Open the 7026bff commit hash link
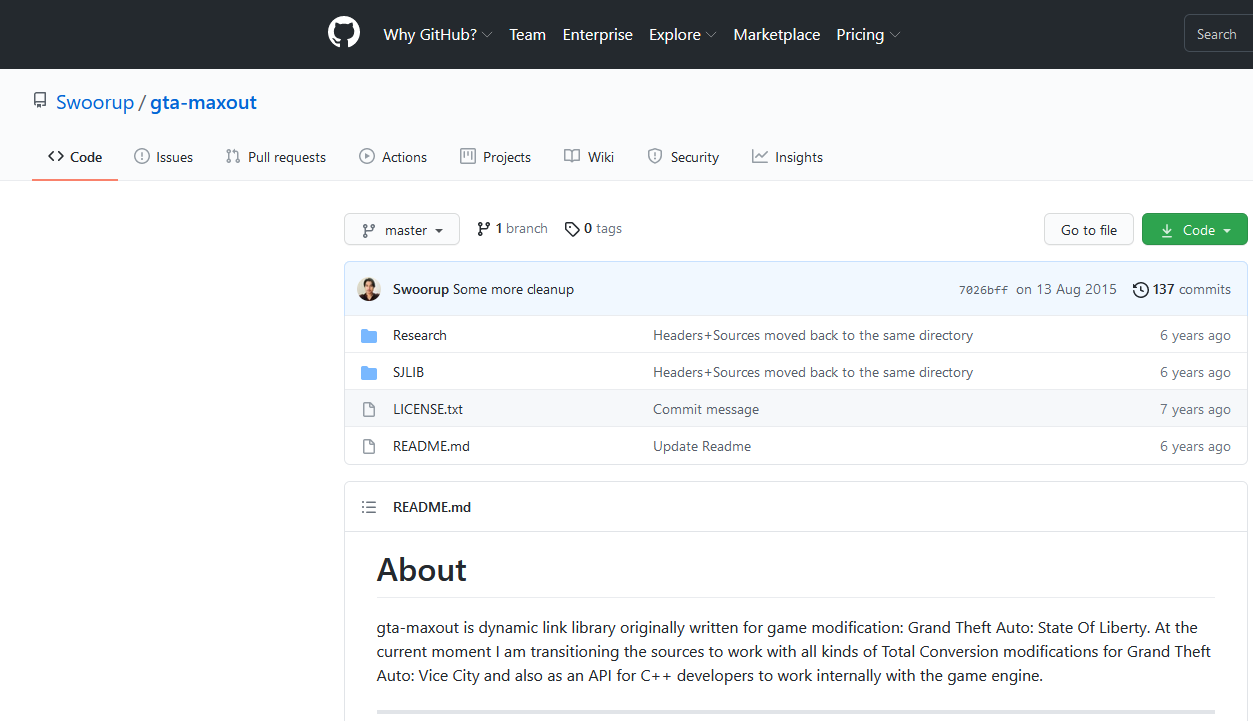Viewport: 1253px width, 721px height. (983, 290)
